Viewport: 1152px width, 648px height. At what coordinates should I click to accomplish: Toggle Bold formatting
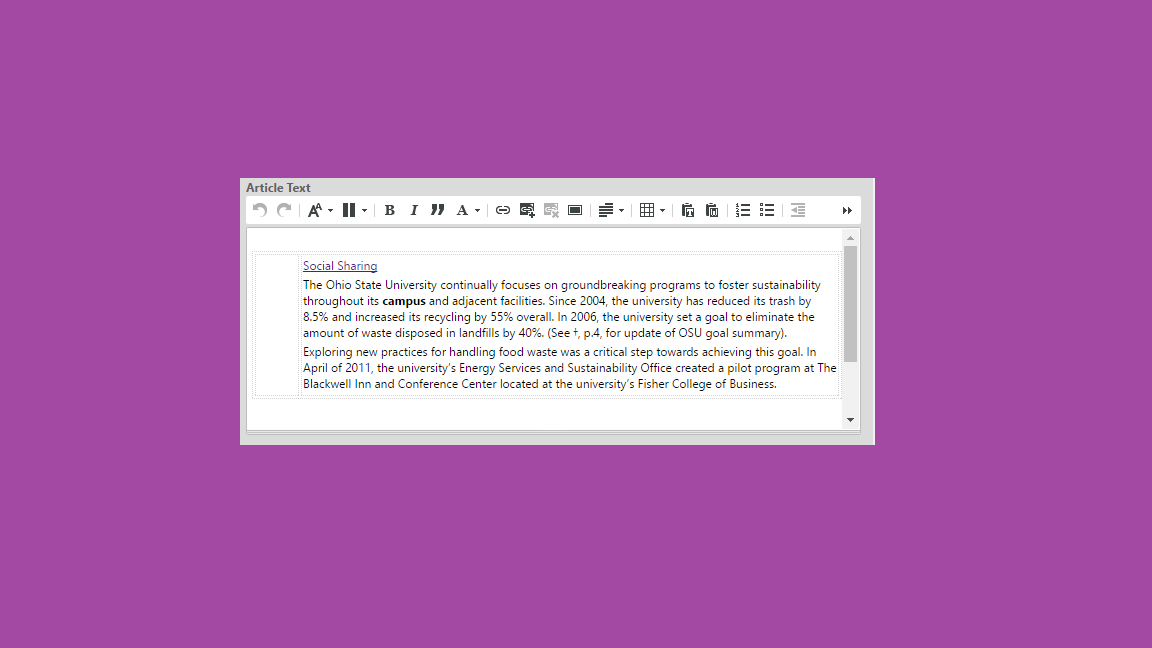click(x=389, y=210)
